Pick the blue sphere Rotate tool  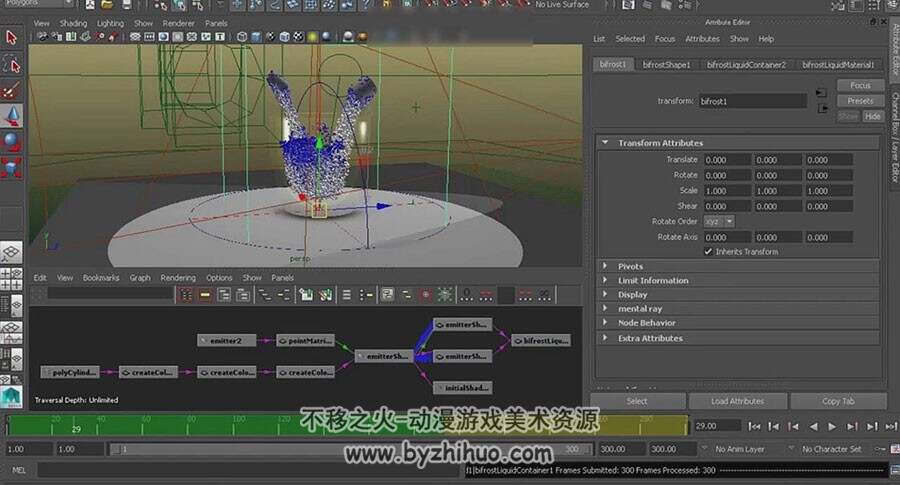click(11, 142)
